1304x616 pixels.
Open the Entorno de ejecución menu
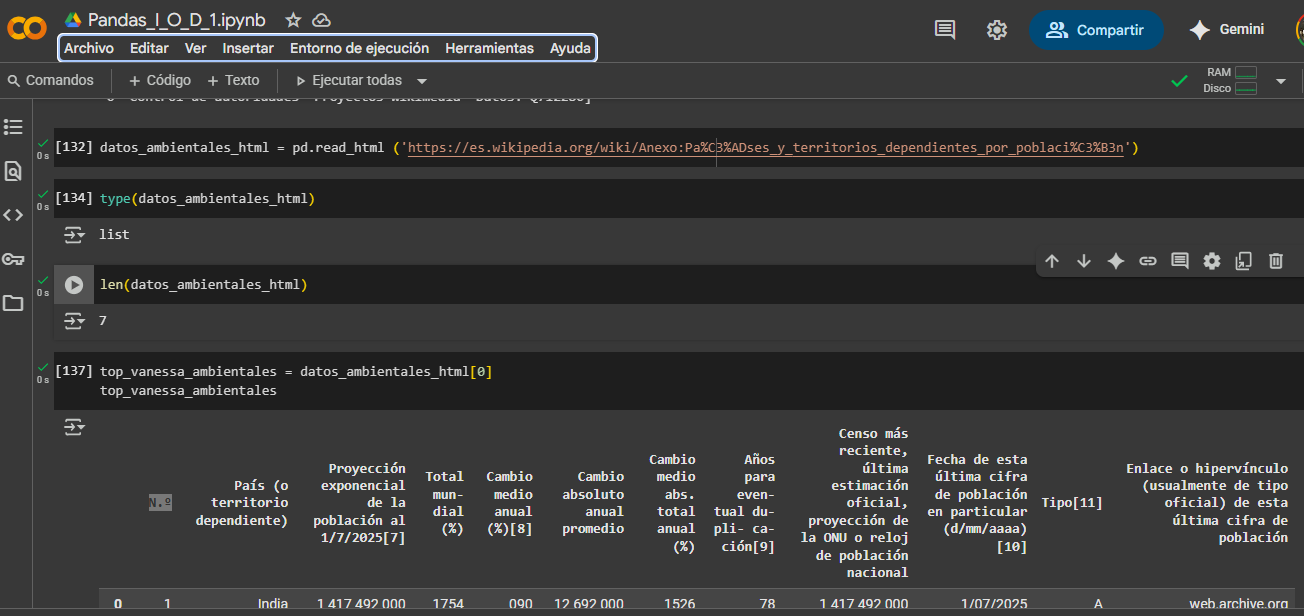pyautogui.click(x=359, y=48)
